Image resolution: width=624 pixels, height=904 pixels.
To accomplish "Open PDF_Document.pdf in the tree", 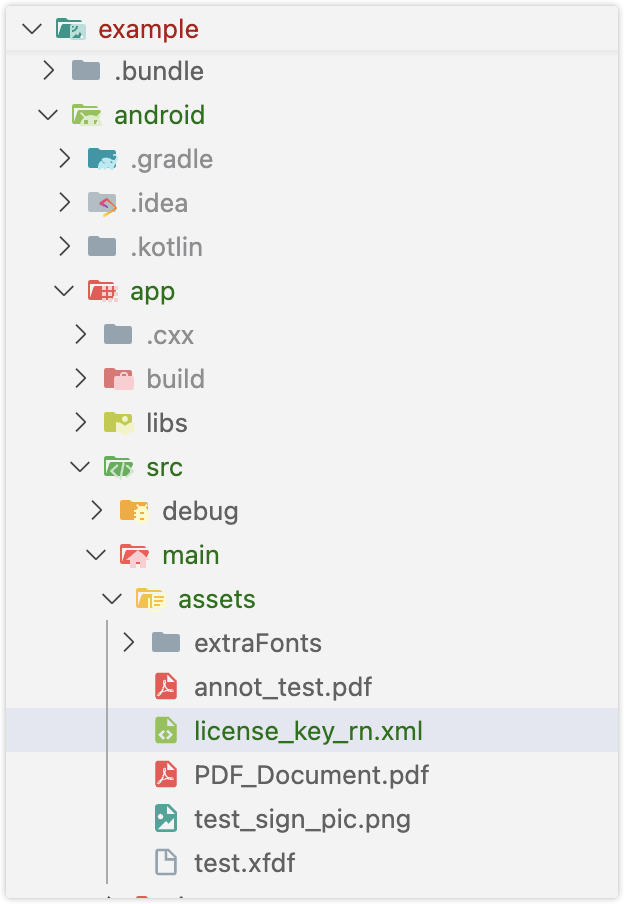I will (x=312, y=775).
